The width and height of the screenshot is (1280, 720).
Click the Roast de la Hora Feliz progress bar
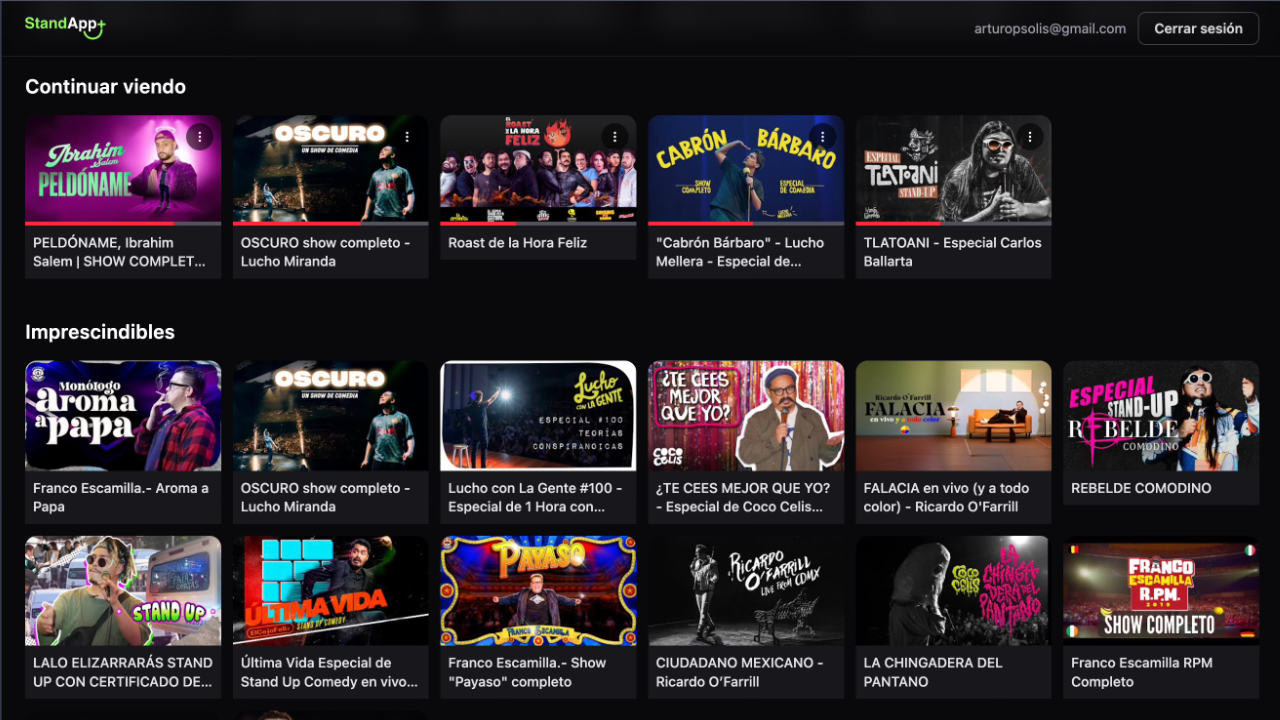tap(538, 223)
